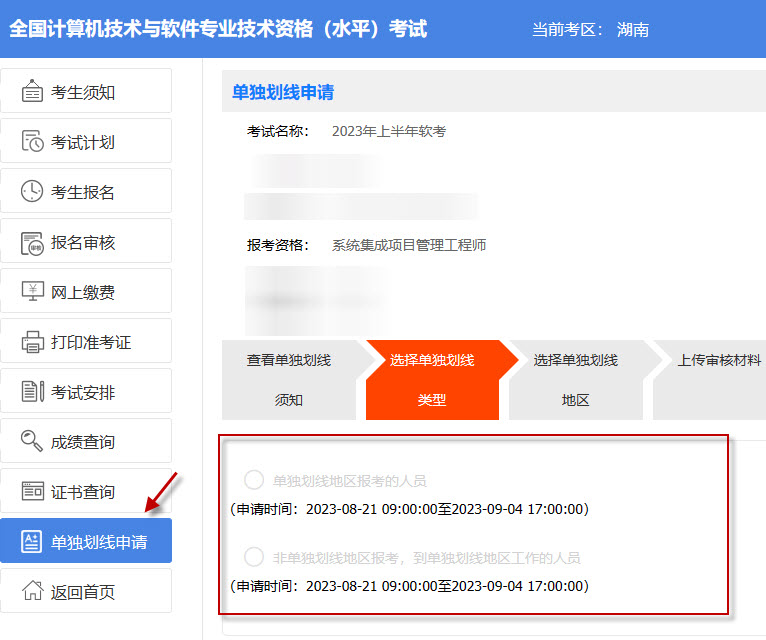Go to 考试安排 page

pos(86,391)
